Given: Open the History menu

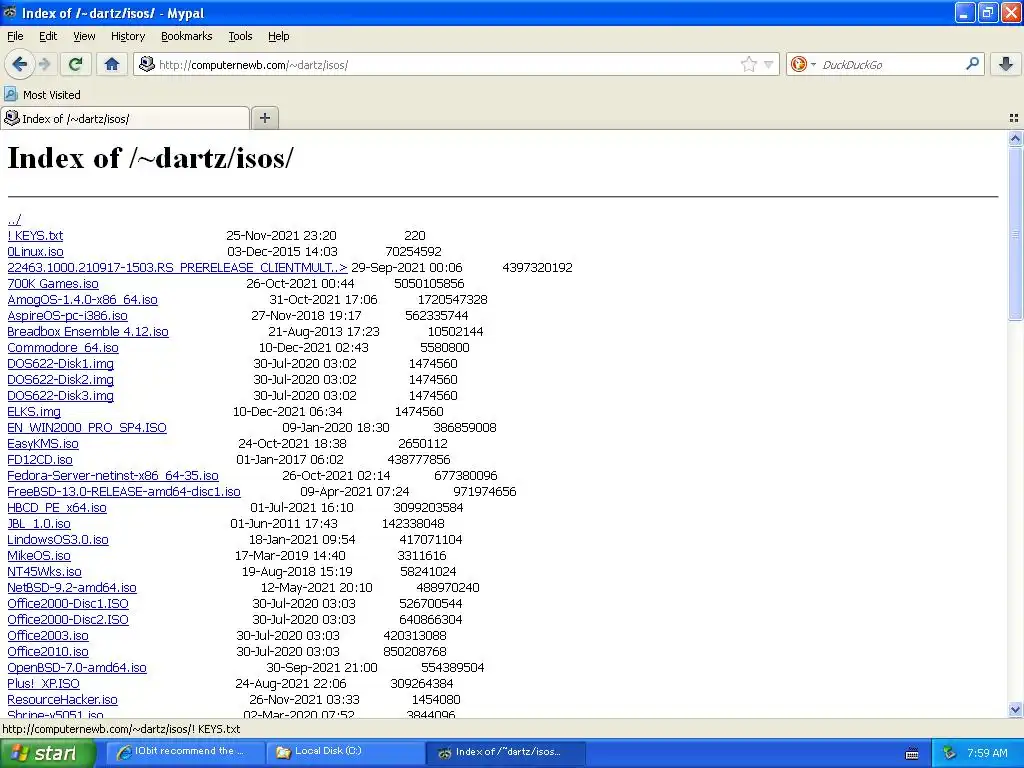Looking at the screenshot, I should point(128,36).
